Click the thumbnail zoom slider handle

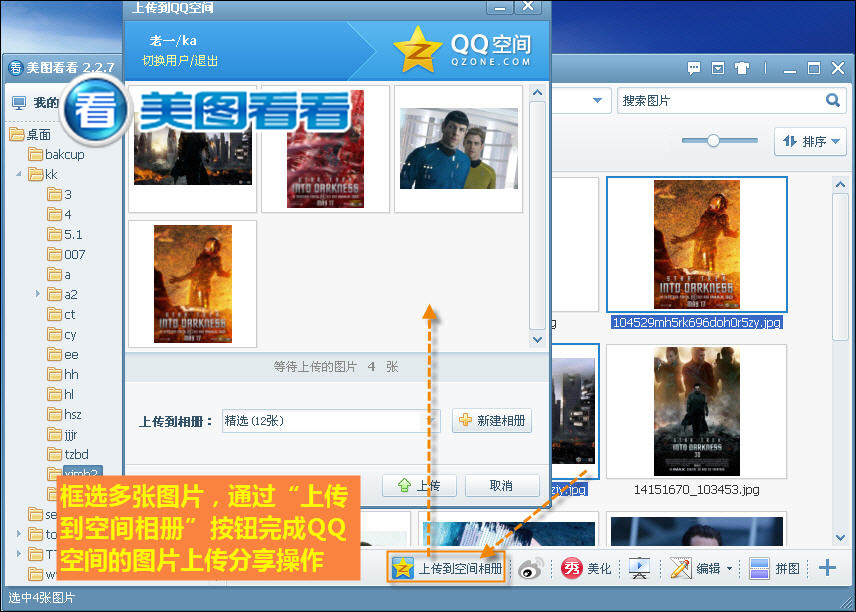pyautogui.click(x=713, y=141)
